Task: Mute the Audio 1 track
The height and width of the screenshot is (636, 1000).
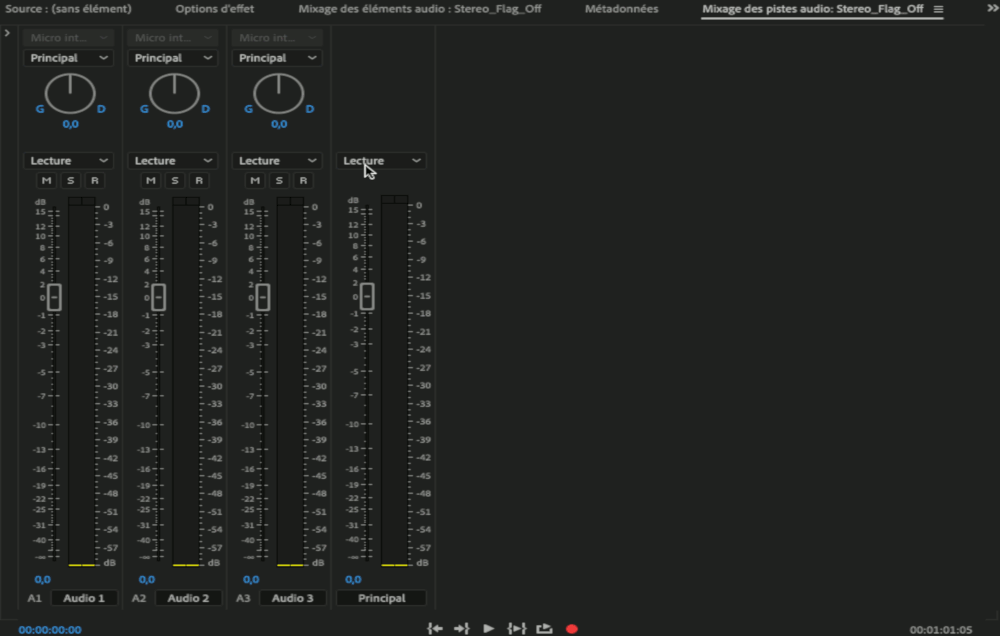Action: [x=46, y=181]
